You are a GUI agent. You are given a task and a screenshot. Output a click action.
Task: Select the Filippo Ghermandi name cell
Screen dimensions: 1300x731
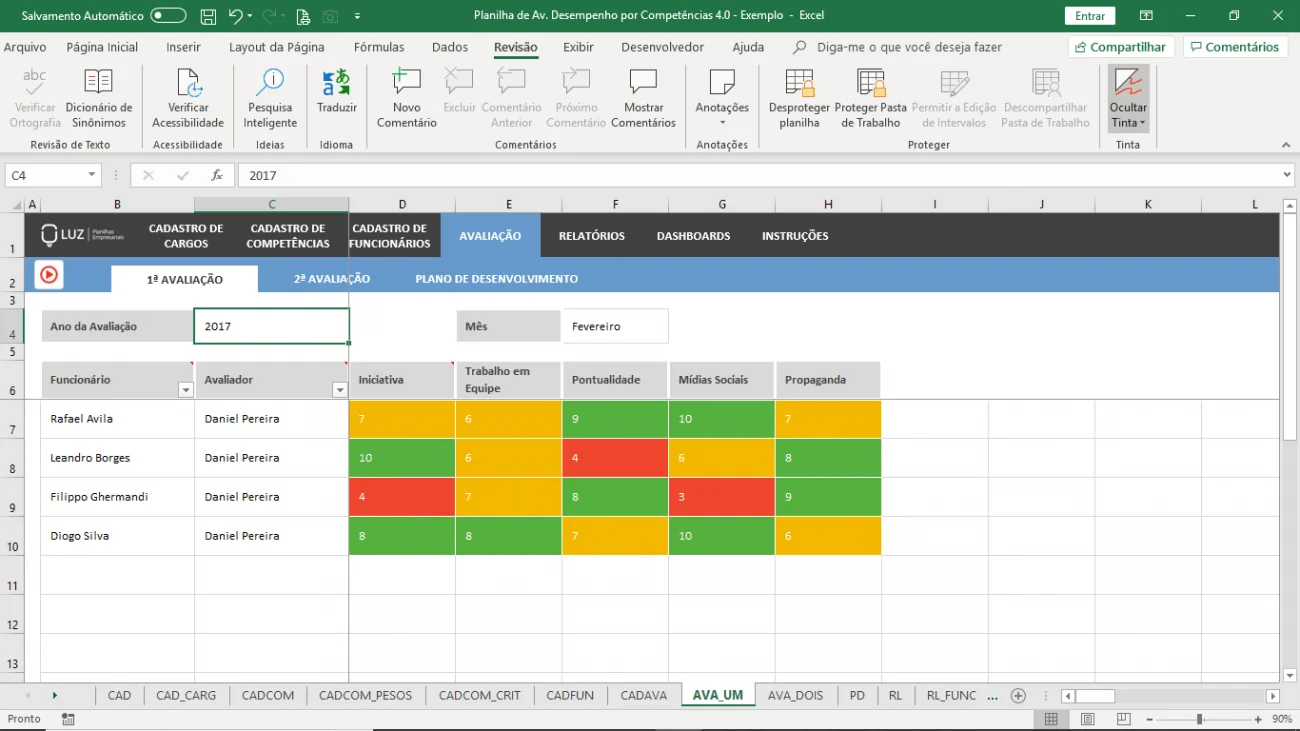tap(118, 497)
